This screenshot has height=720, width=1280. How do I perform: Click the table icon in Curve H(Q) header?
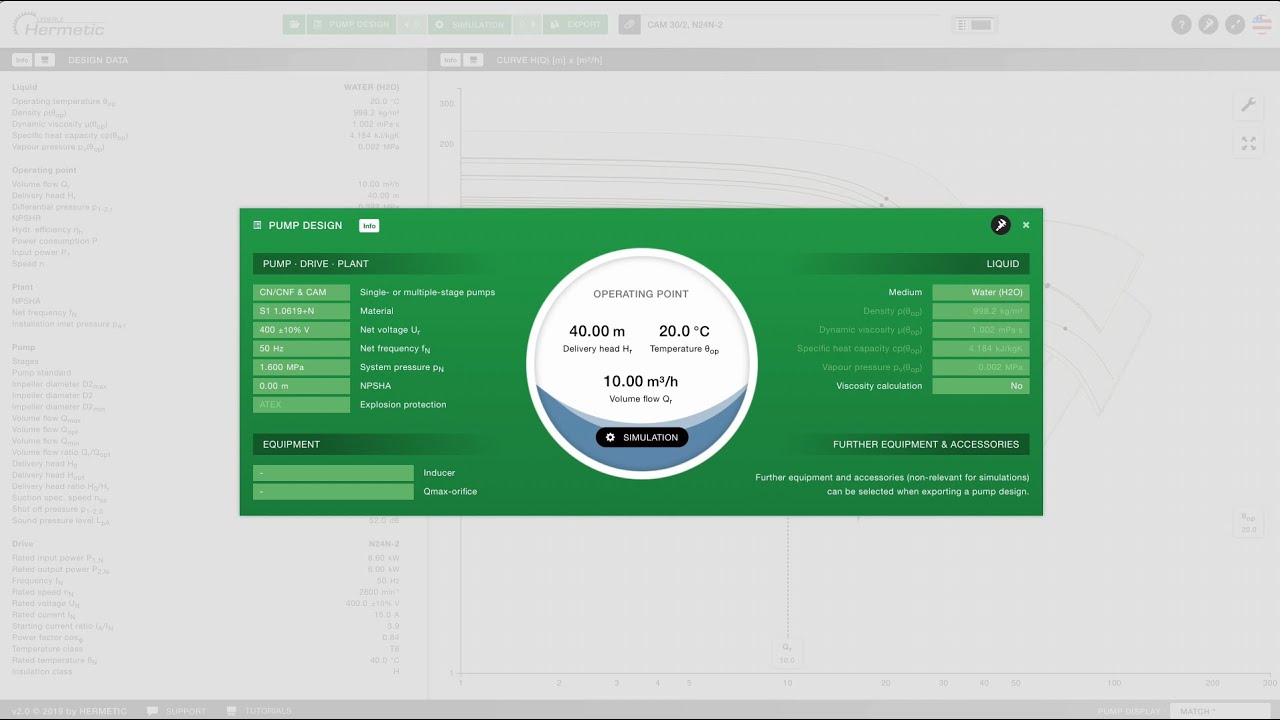coord(474,60)
